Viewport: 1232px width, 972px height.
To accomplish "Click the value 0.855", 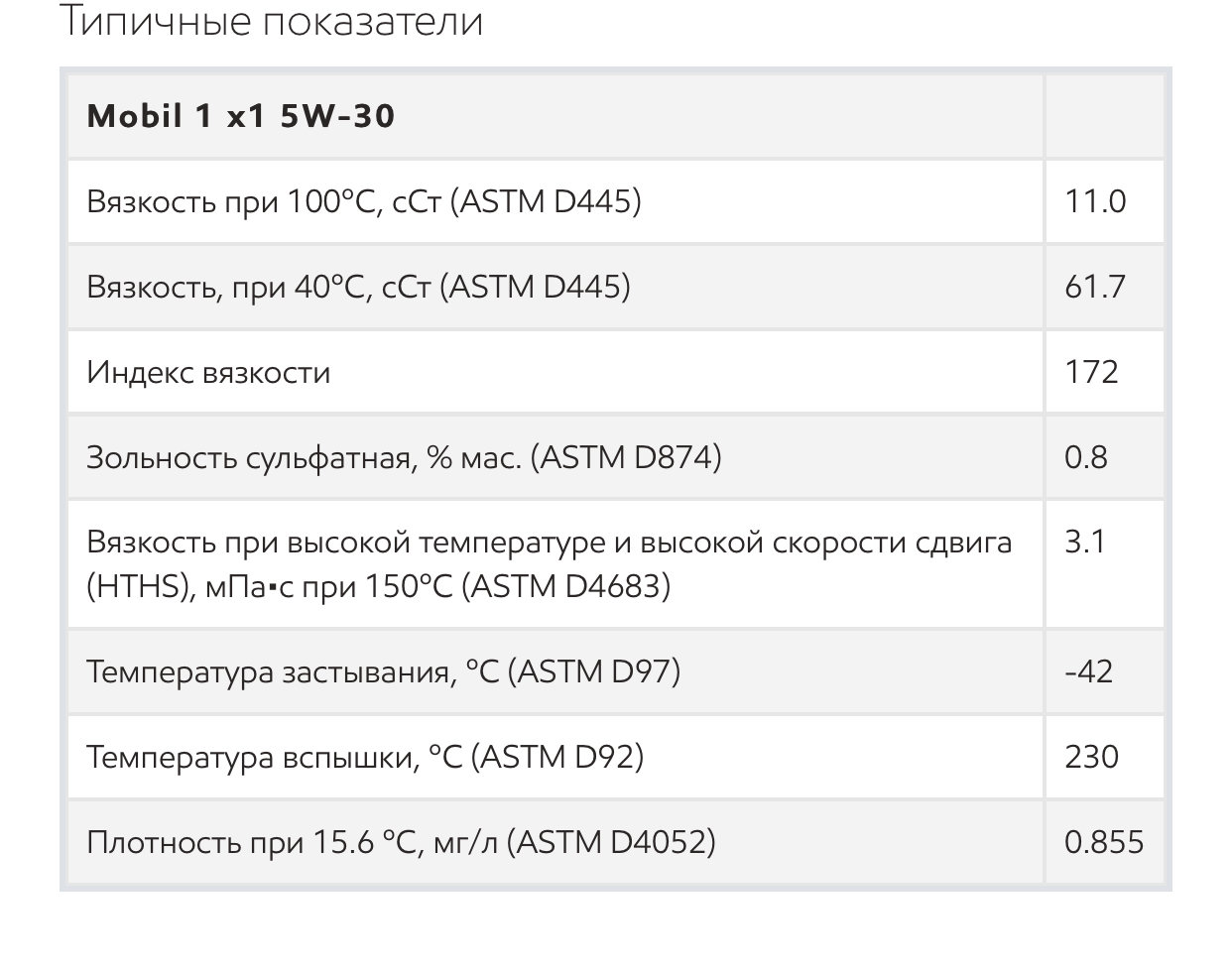I will pyautogui.click(x=1104, y=843).
